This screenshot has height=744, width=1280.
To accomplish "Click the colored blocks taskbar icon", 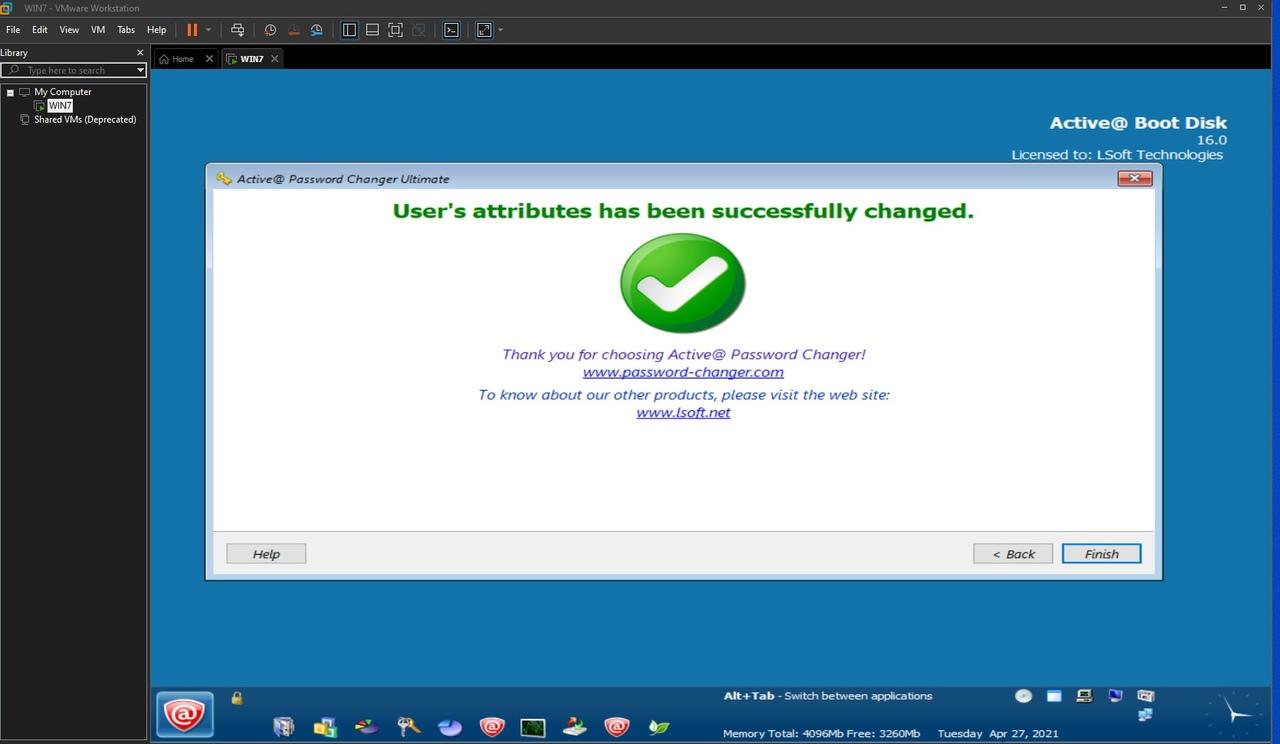I will coord(325,727).
